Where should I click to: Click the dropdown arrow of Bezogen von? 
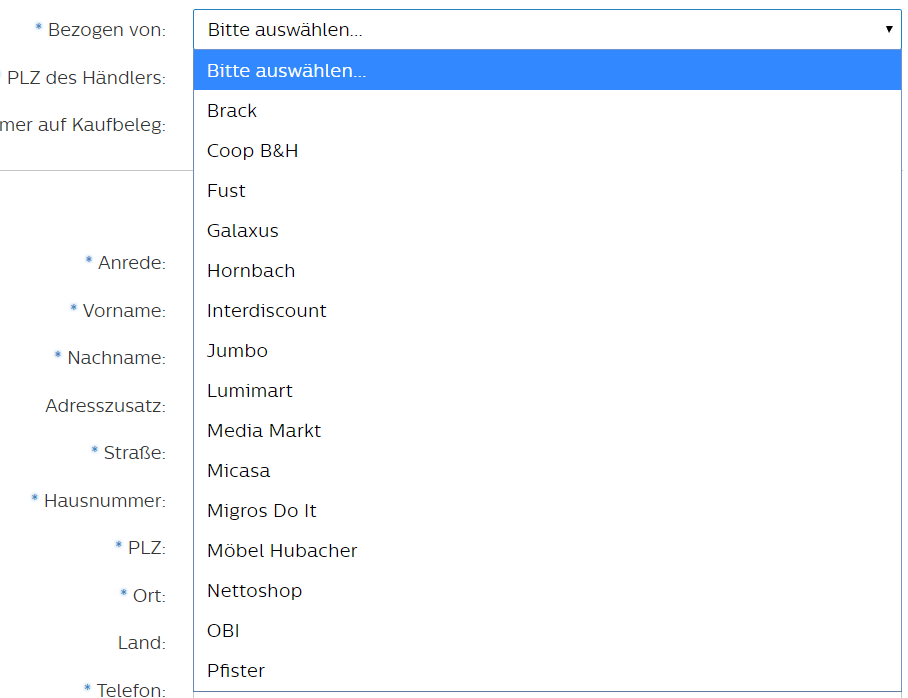point(888,29)
